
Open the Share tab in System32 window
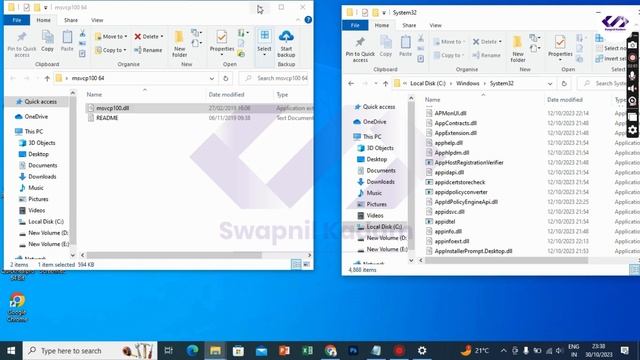[x=409, y=25]
